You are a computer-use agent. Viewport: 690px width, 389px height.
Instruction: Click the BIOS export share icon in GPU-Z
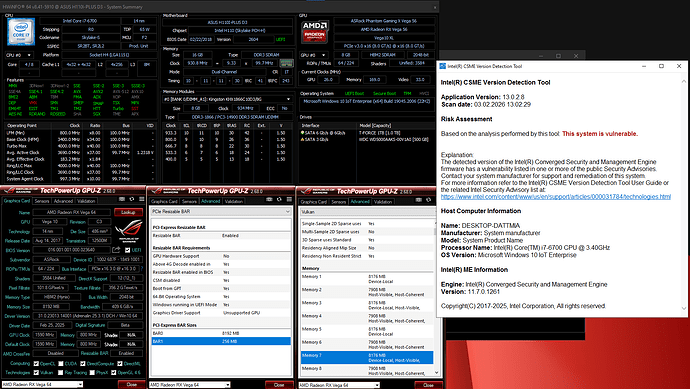click(x=116, y=250)
